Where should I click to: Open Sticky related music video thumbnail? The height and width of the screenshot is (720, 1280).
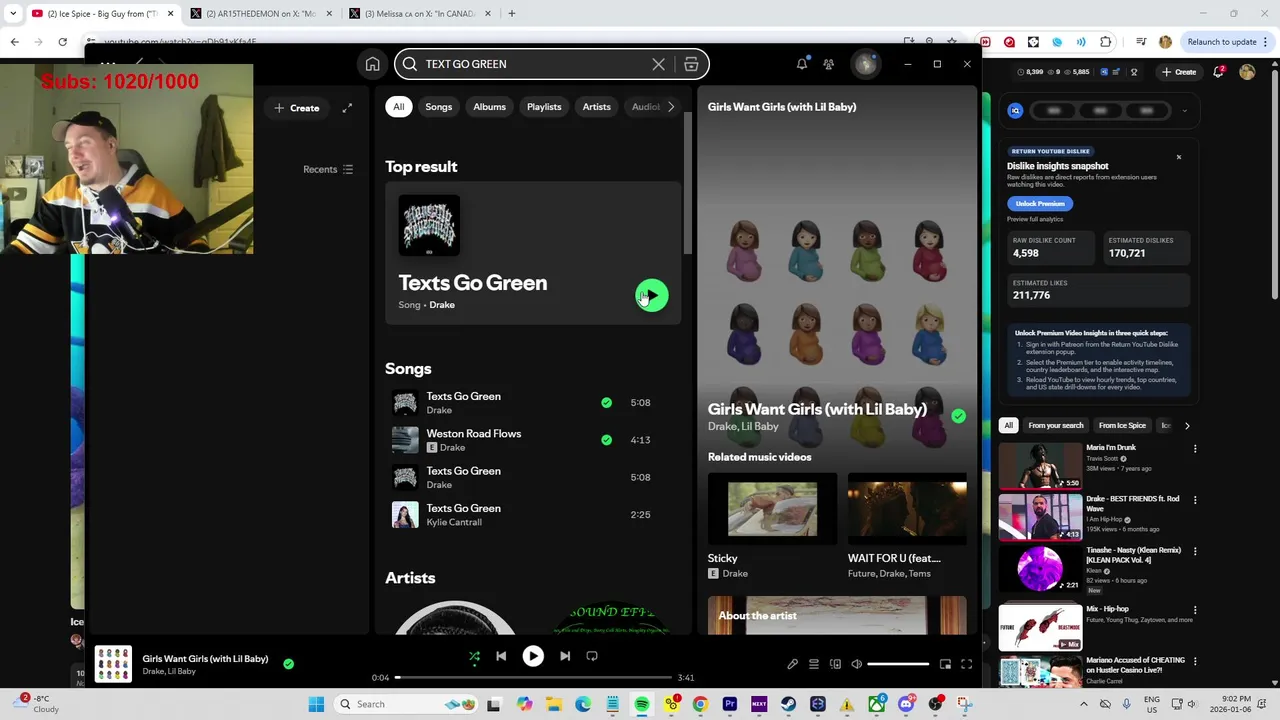click(x=772, y=509)
